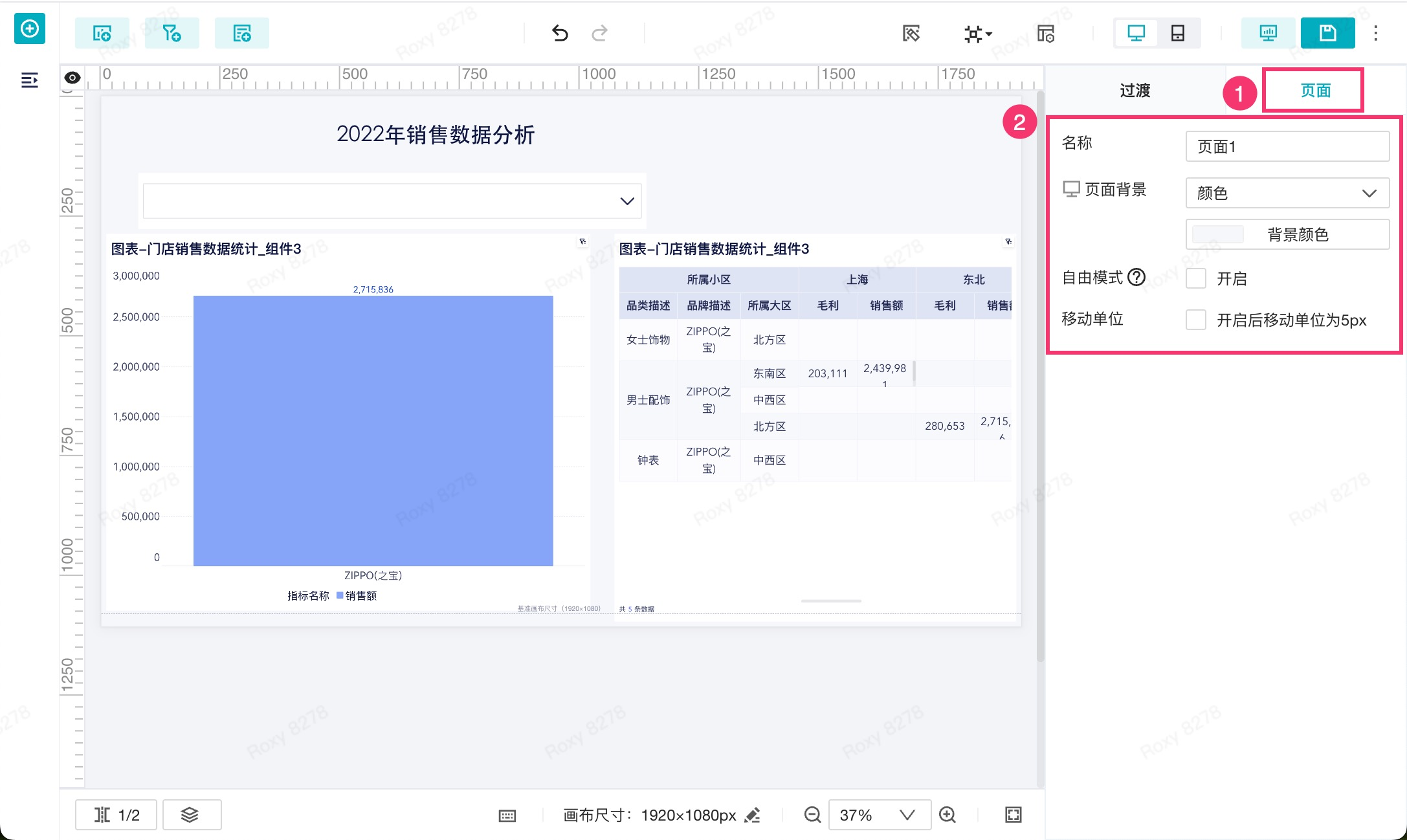Edit canvas size pencil icon
This screenshot has height=840, width=1407.
click(x=752, y=815)
